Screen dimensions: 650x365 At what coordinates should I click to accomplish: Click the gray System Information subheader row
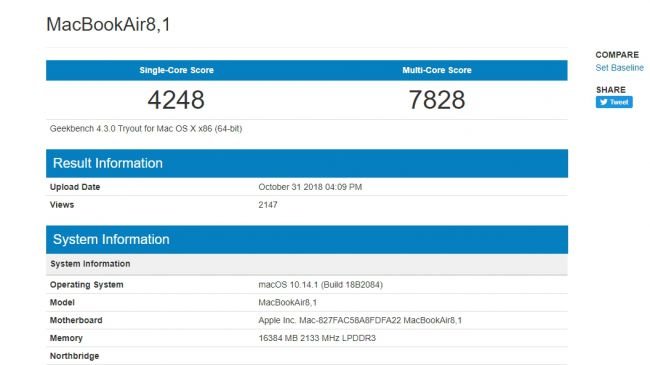[x=307, y=264]
